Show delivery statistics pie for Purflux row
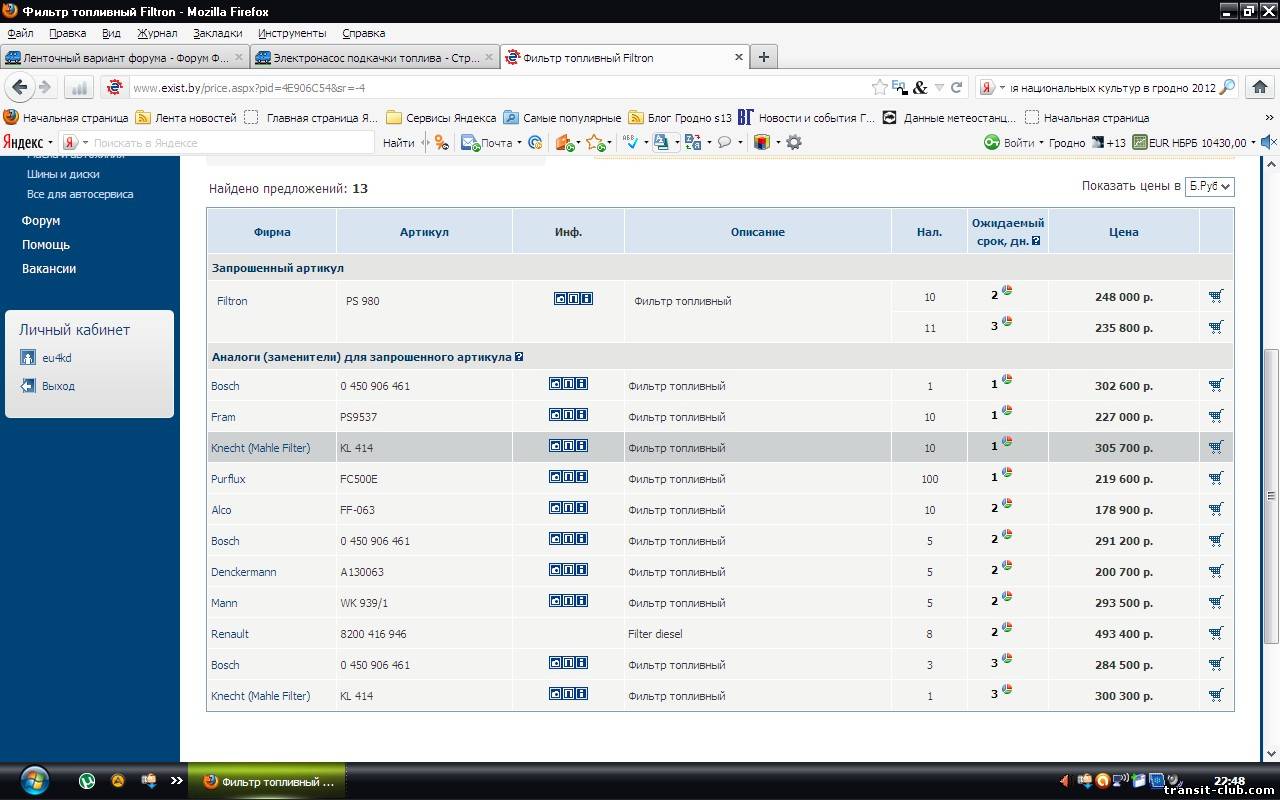Viewport: 1280px width, 800px height. (1007, 473)
